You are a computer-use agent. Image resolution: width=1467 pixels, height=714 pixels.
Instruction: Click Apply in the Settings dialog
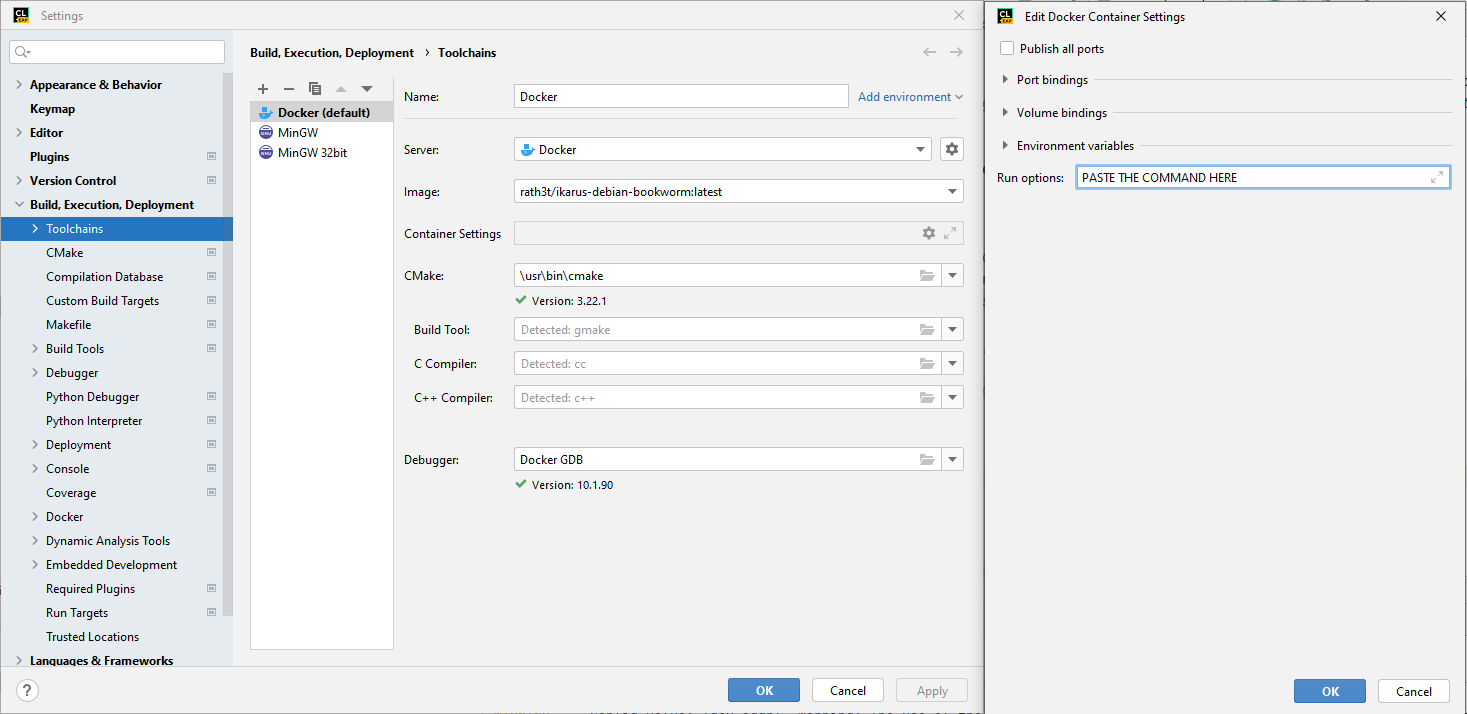[x=932, y=690]
